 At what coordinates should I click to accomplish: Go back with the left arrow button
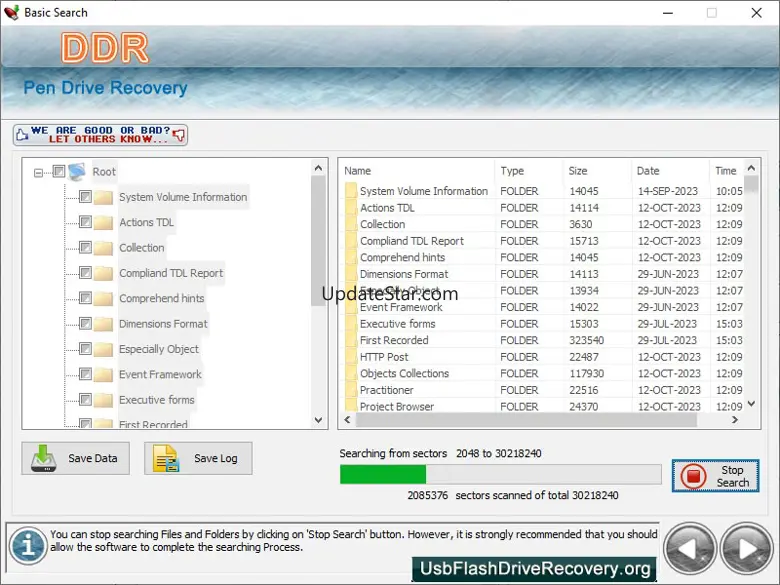tap(689, 549)
